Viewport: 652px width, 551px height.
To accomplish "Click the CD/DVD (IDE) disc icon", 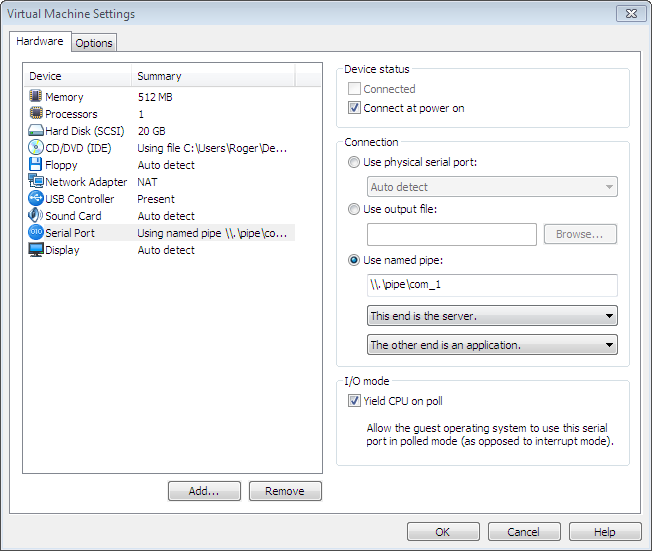I will tap(36, 148).
